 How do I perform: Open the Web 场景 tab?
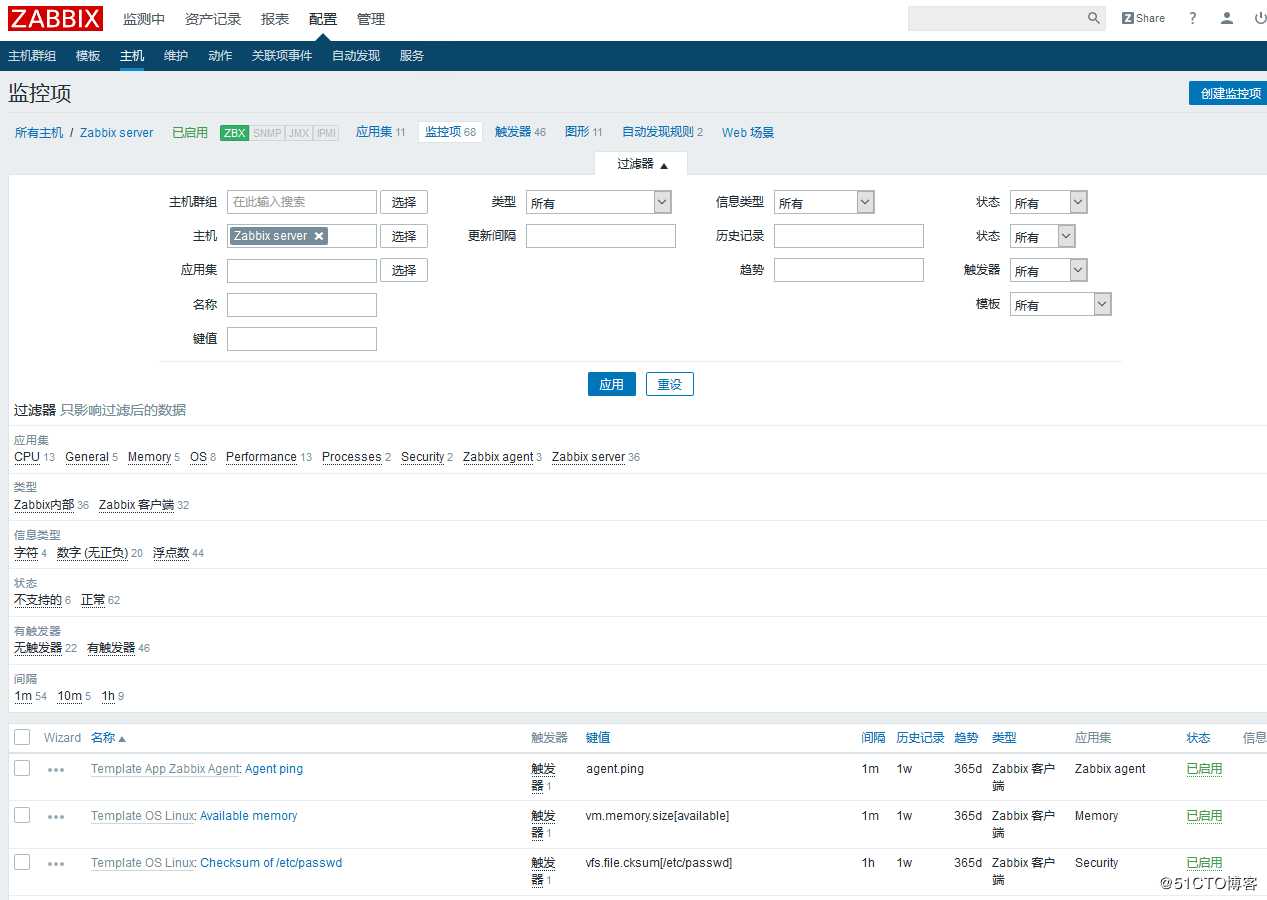(x=748, y=132)
